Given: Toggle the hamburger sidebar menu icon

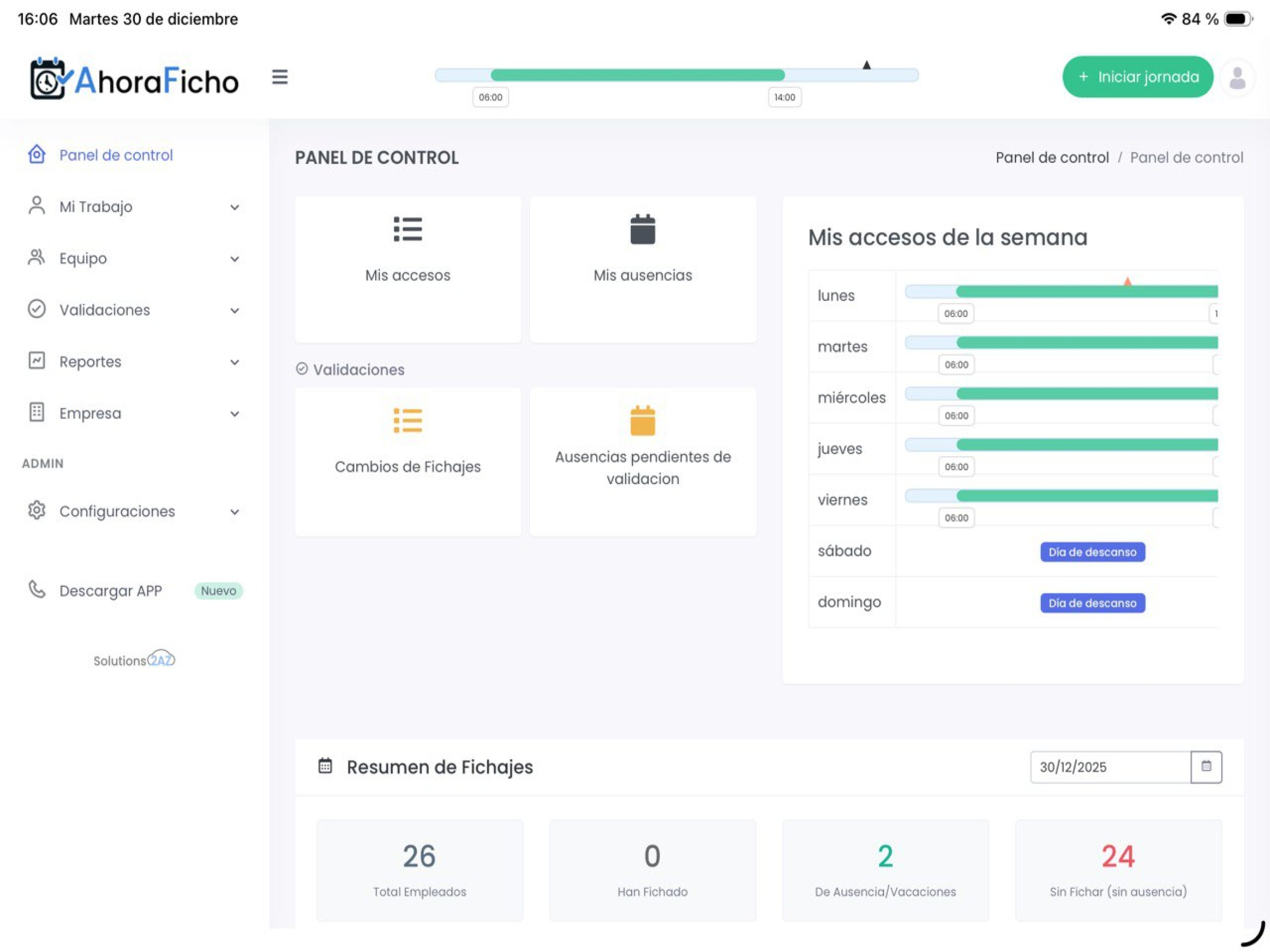Looking at the screenshot, I should pyautogui.click(x=280, y=77).
